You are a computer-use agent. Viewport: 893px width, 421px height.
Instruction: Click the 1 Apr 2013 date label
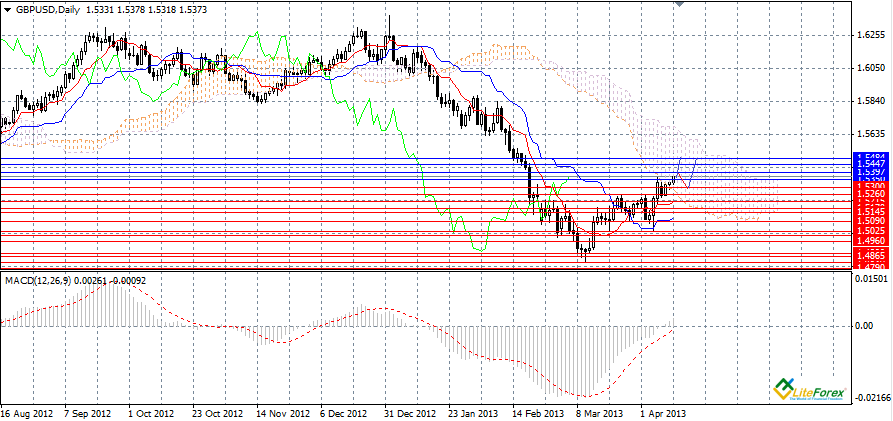(x=662, y=412)
